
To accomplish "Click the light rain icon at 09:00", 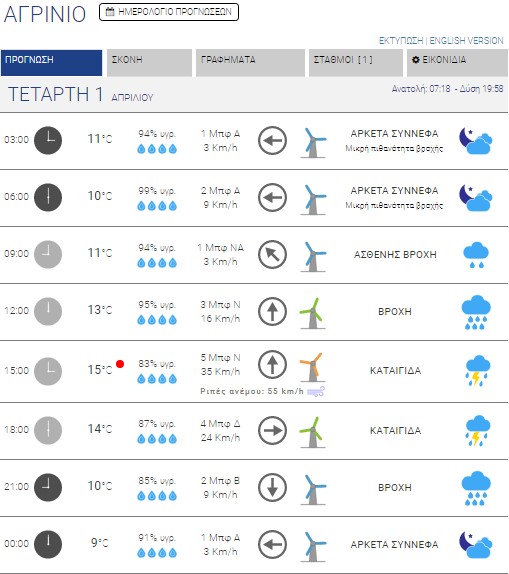I will pos(476,254).
